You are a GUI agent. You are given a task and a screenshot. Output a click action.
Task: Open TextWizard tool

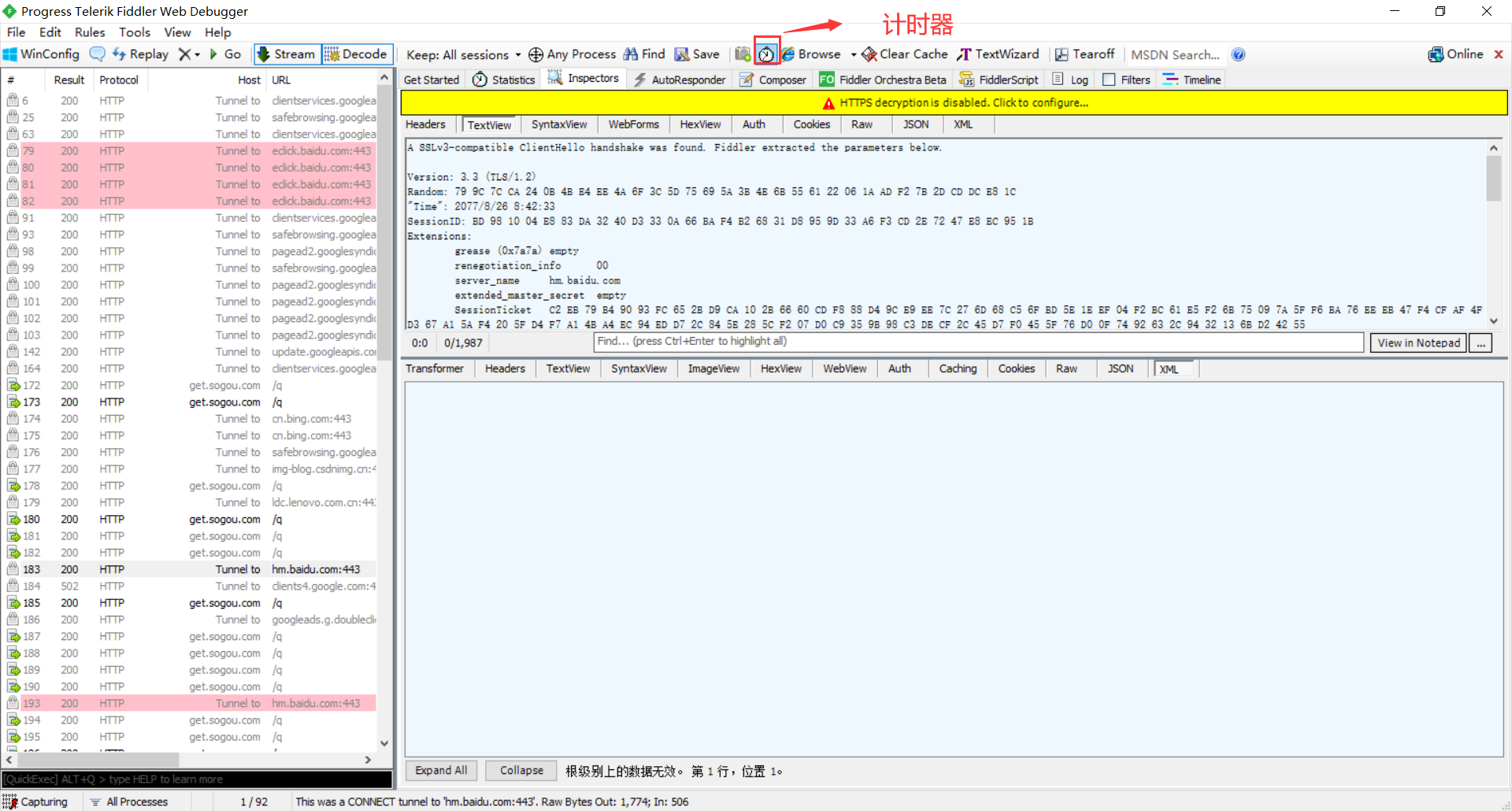[998, 54]
